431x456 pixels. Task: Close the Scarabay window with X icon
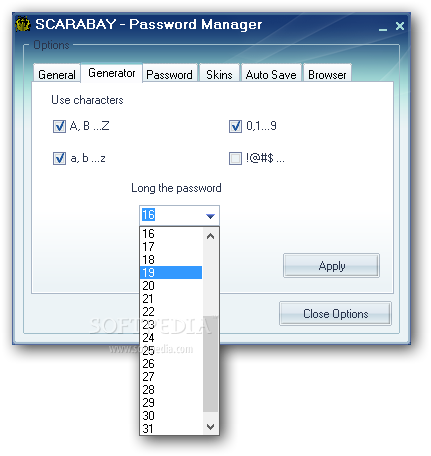[400, 26]
